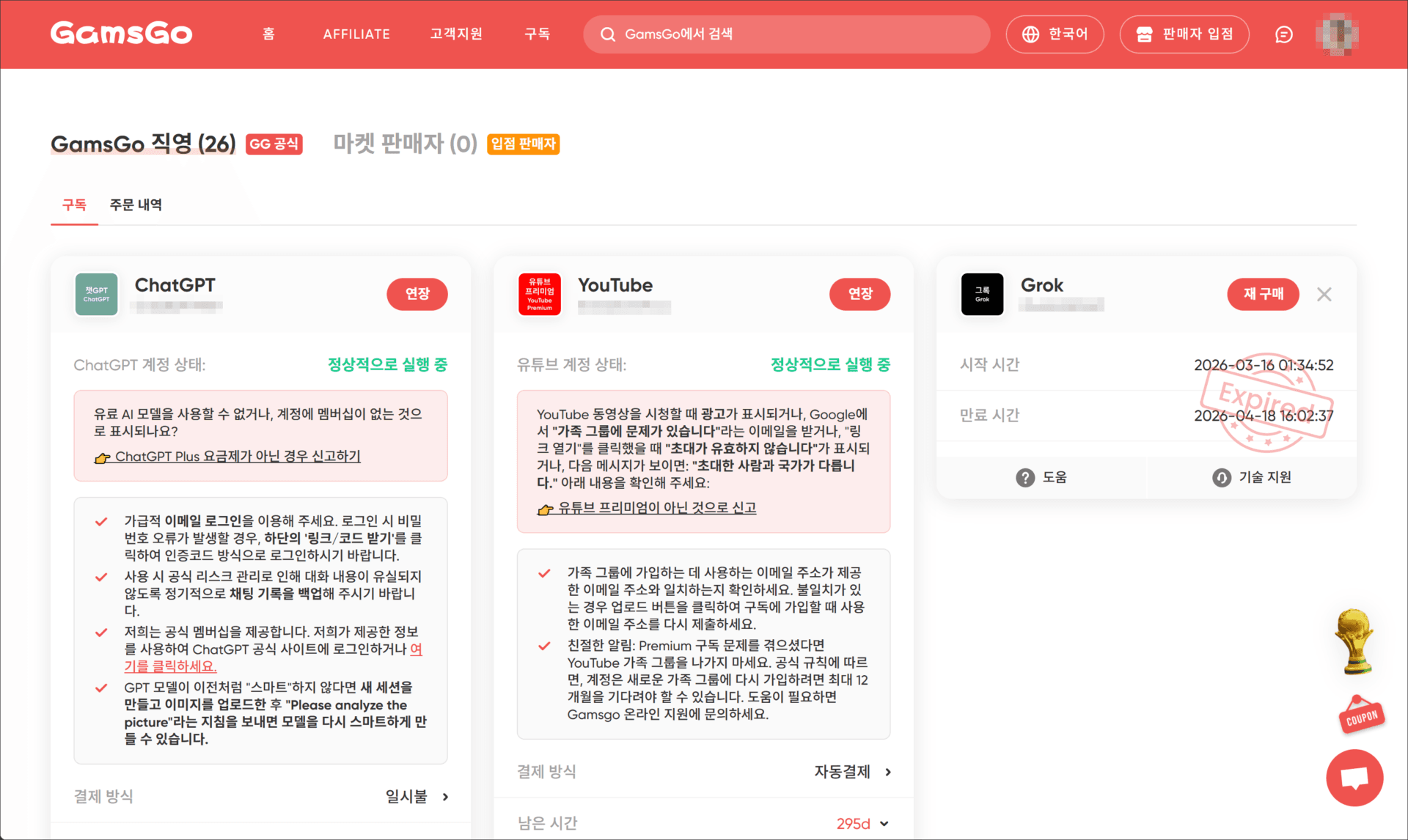Viewport: 1408px width, 840px height.
Task: Open the live chat floating button
Action: (x=1354, y=778)
